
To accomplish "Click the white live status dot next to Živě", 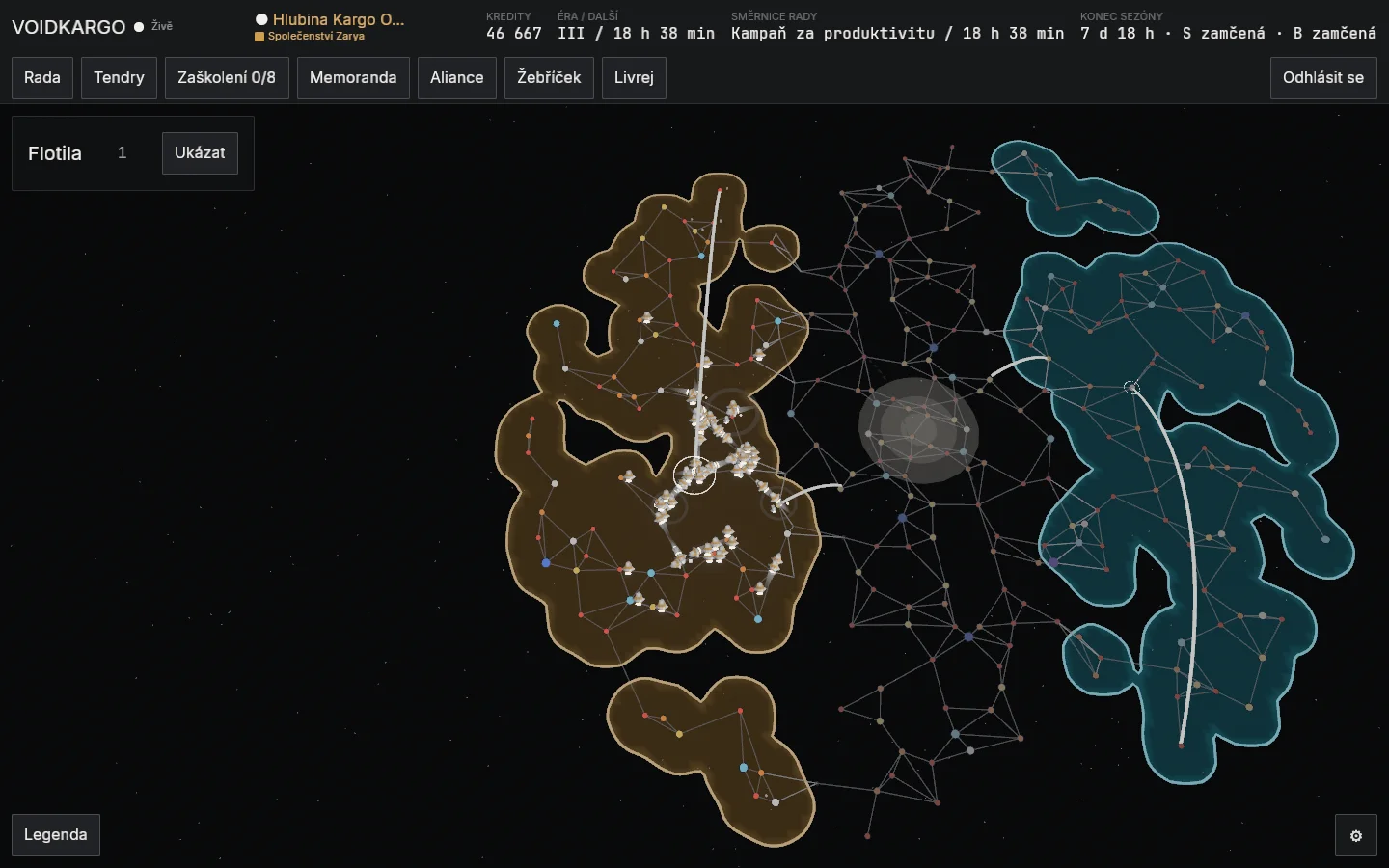I will coord(139,27).
